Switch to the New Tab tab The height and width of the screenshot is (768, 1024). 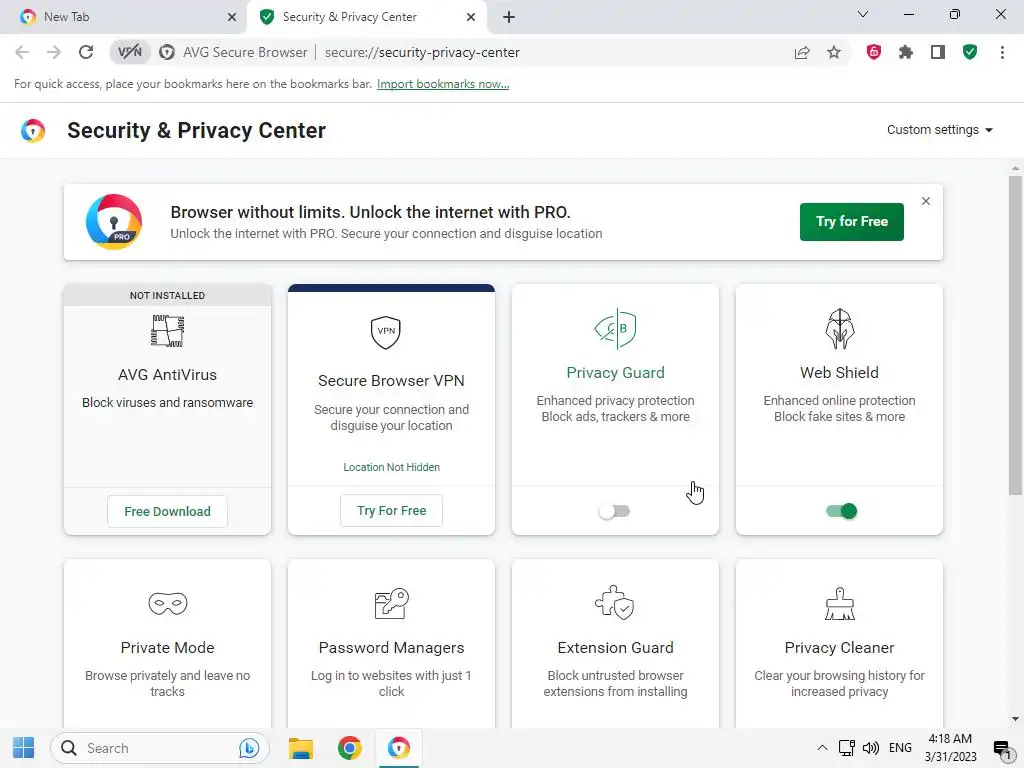(120, 17)
